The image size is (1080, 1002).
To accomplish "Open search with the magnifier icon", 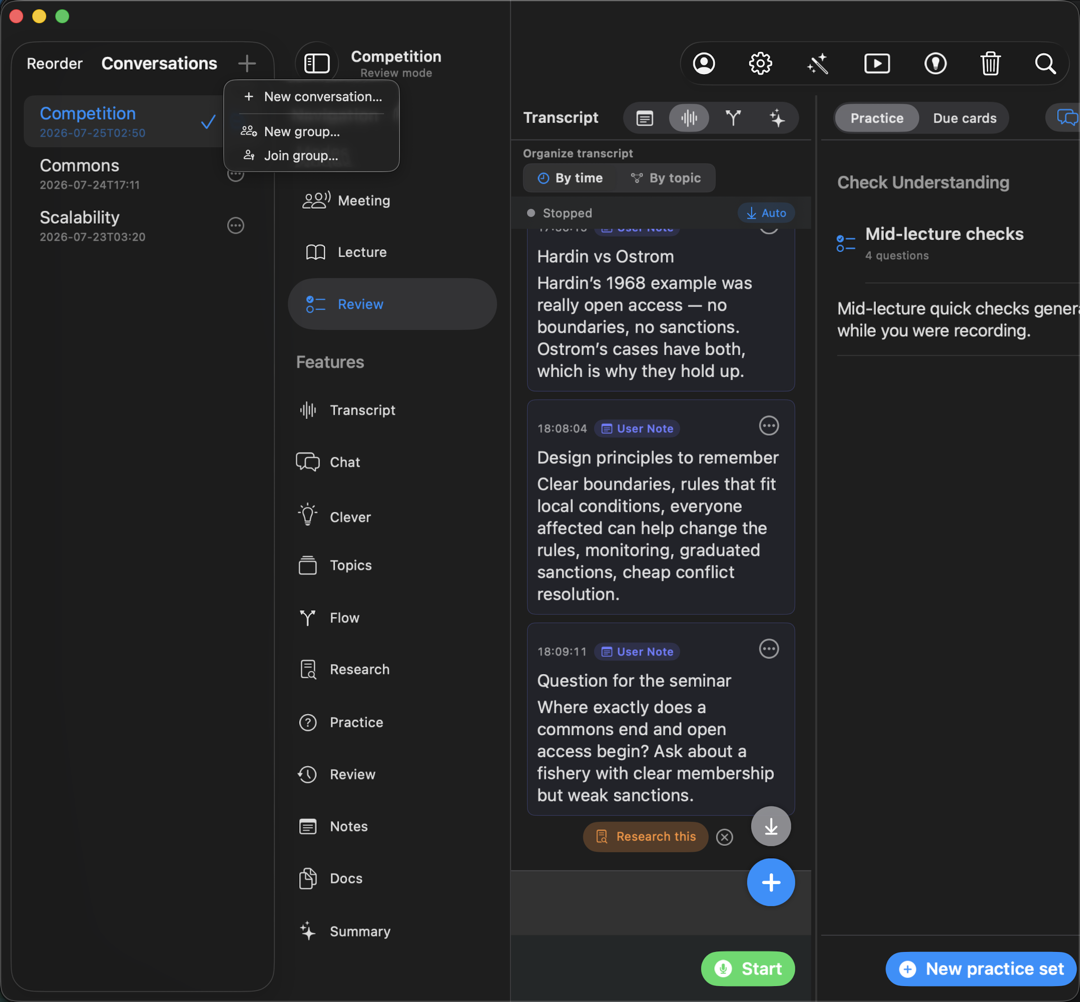I will [1045, 63].
